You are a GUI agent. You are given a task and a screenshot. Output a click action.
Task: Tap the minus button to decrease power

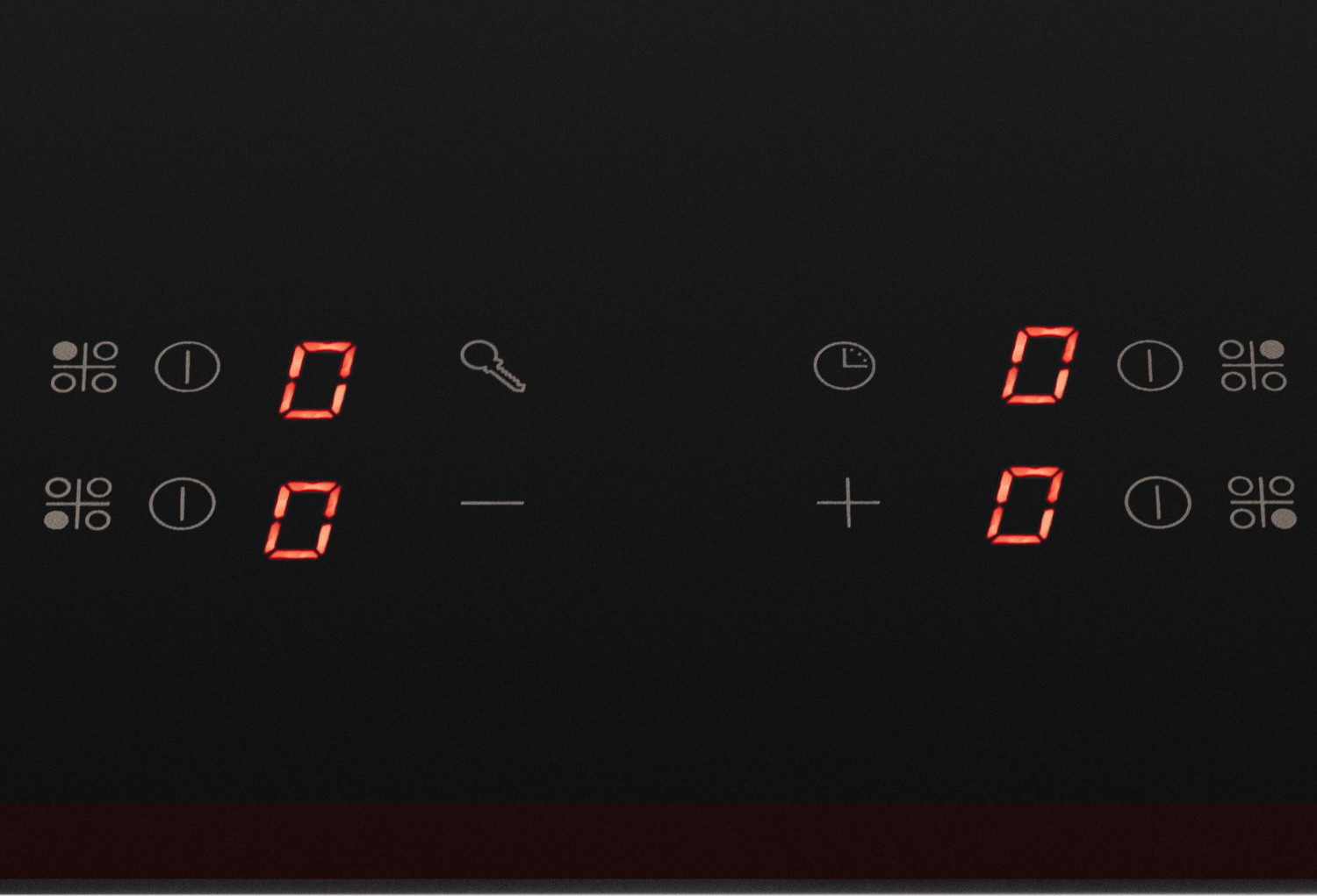pos(493,503)
